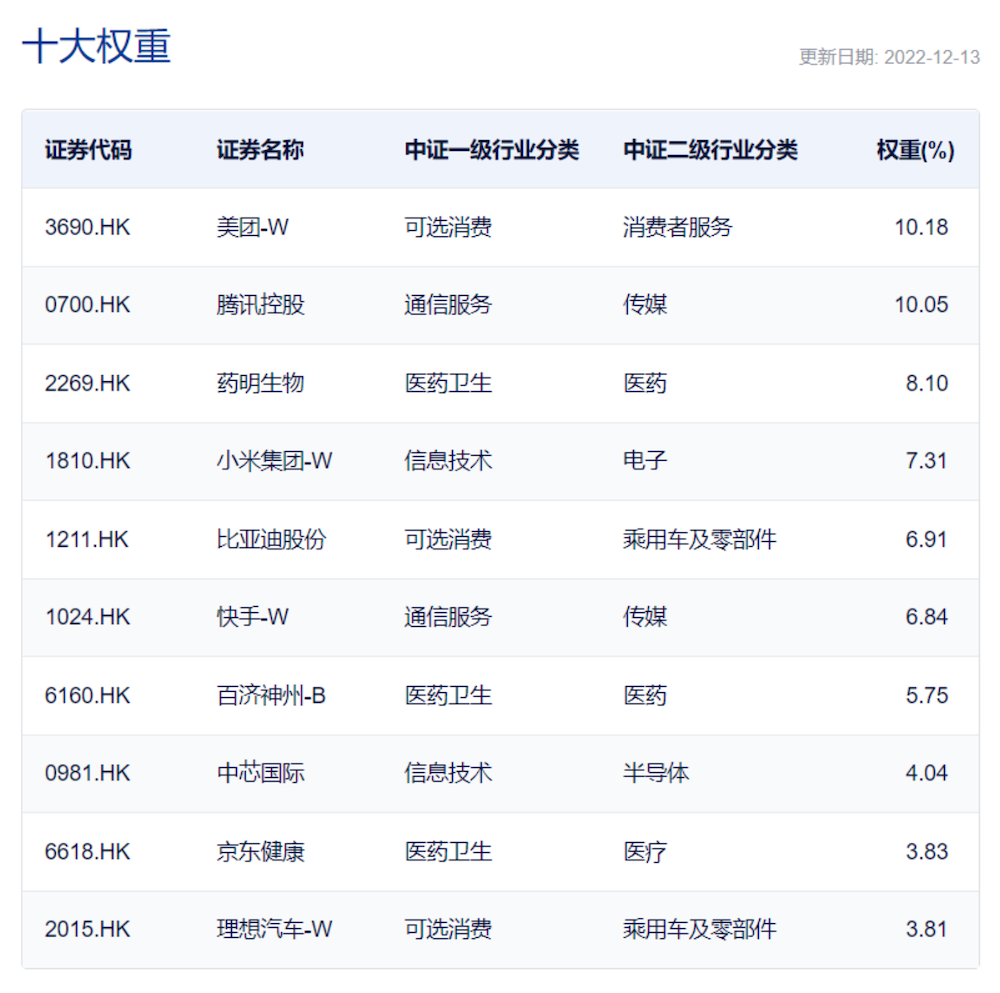
Task: Click 医药卫生 in the 百济神州-B row
Action: click(448, 695)
